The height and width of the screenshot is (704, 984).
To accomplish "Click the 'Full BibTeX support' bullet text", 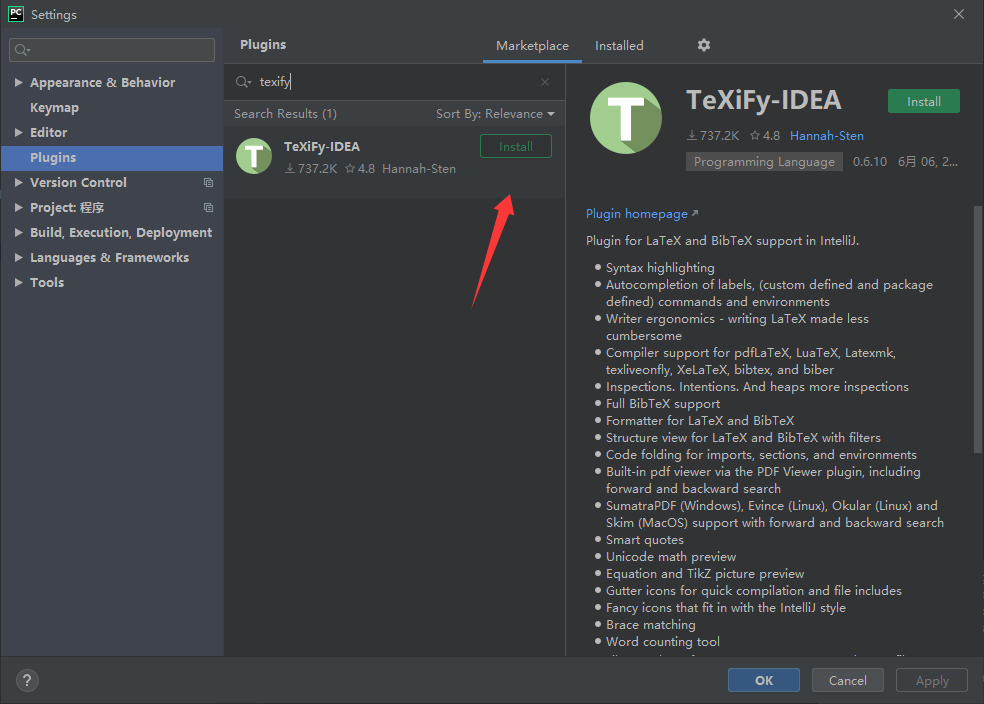I will [x=663, y=404].
